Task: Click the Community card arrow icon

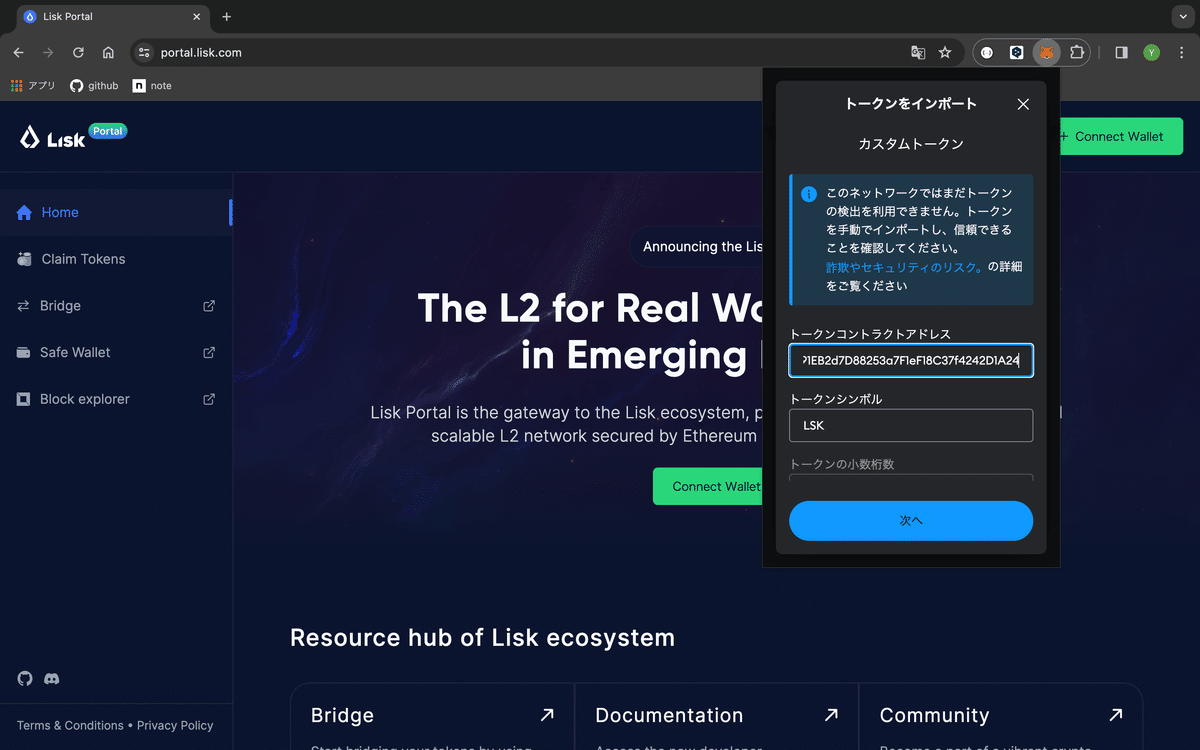Action: [1115, 715]
